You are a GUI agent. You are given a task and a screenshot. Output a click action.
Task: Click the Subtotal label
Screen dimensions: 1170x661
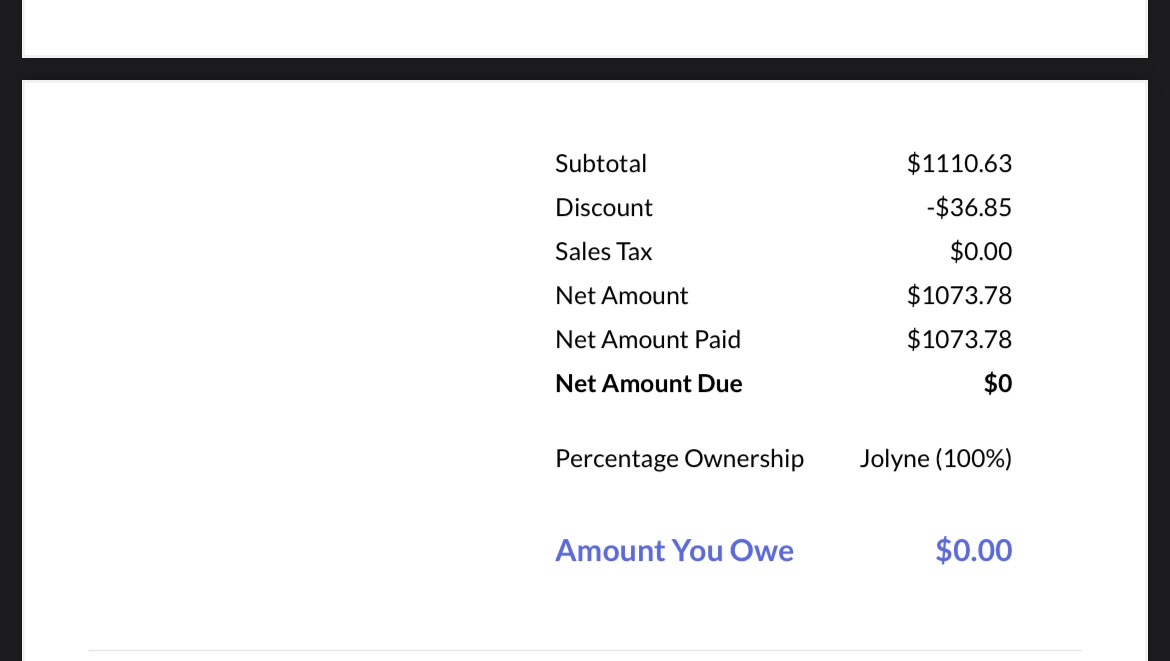[x=601, y=163]
